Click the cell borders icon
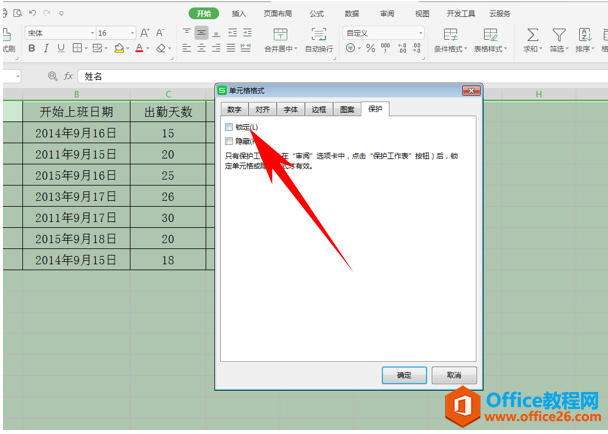The width and height of the screenshot is (608, 434). click(78, 48)
